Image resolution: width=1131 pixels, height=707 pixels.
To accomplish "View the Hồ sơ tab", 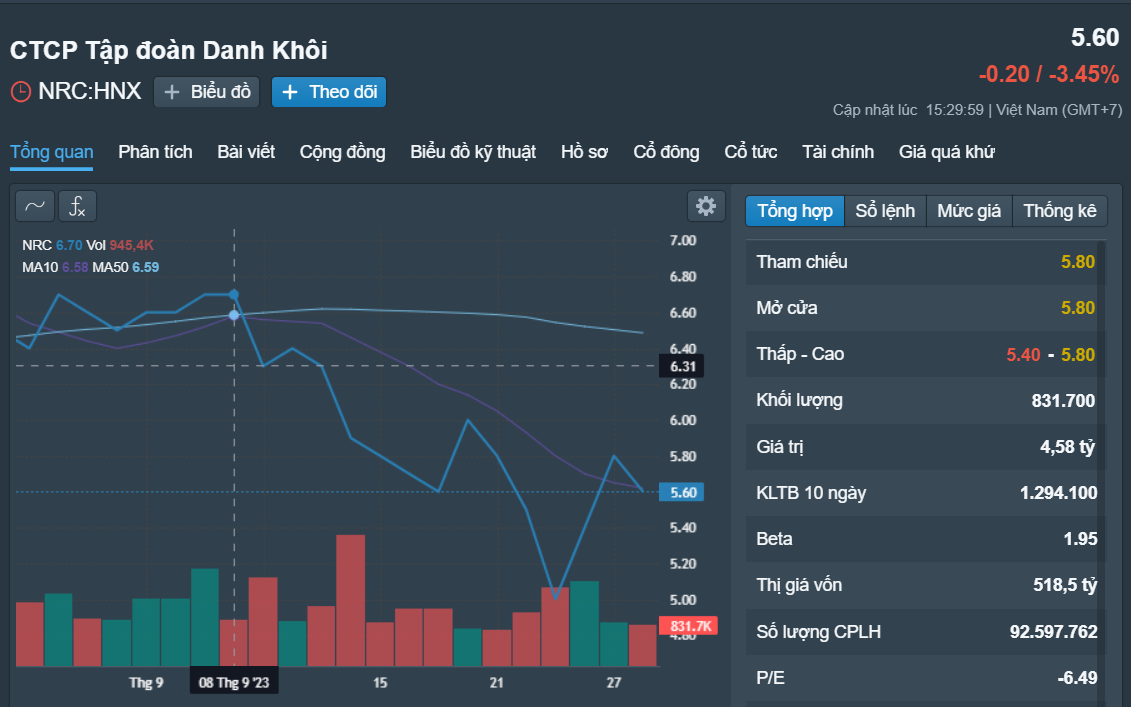I will (584, 152).
